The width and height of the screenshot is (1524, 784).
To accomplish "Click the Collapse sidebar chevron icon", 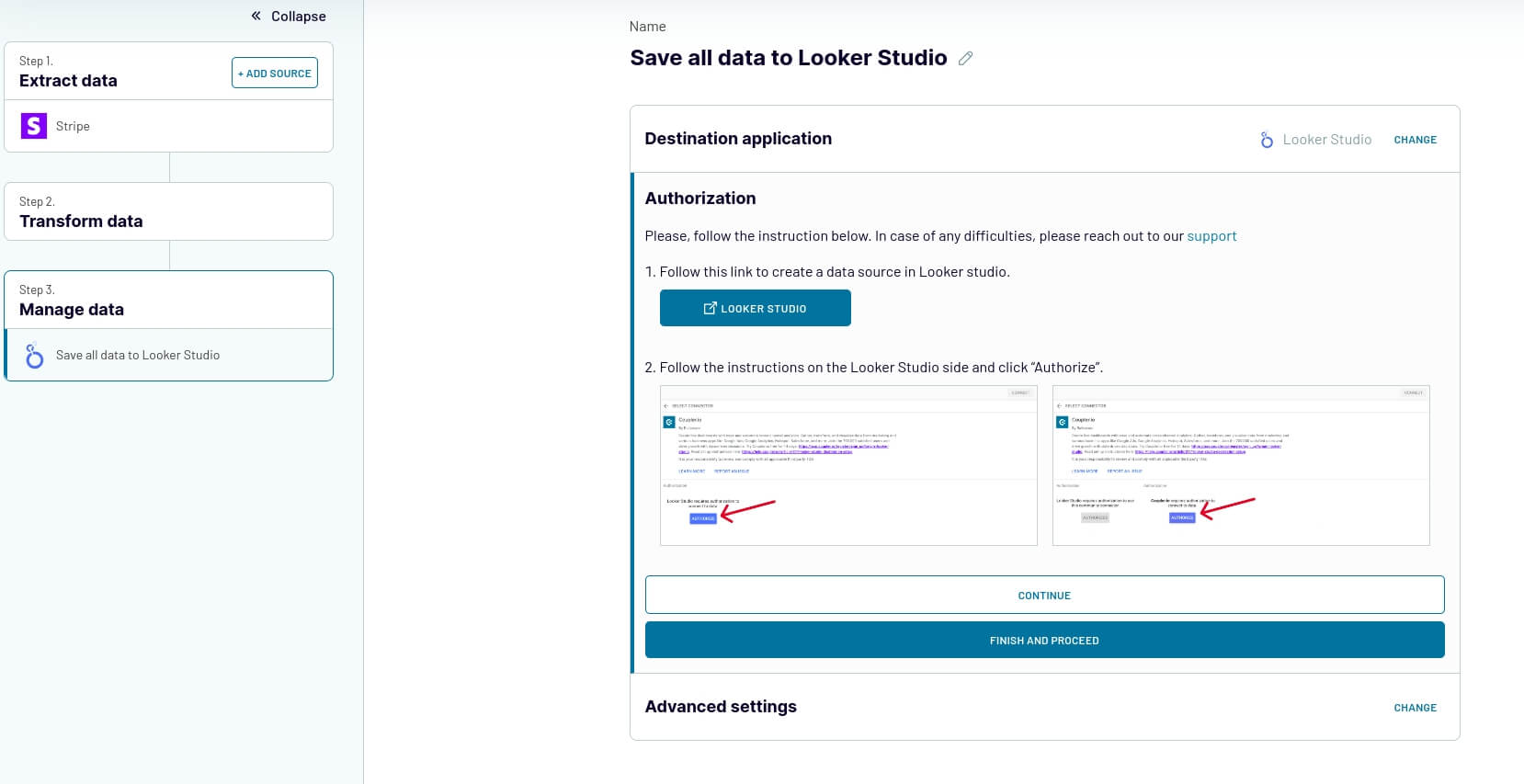I will [x=256, y=16].
